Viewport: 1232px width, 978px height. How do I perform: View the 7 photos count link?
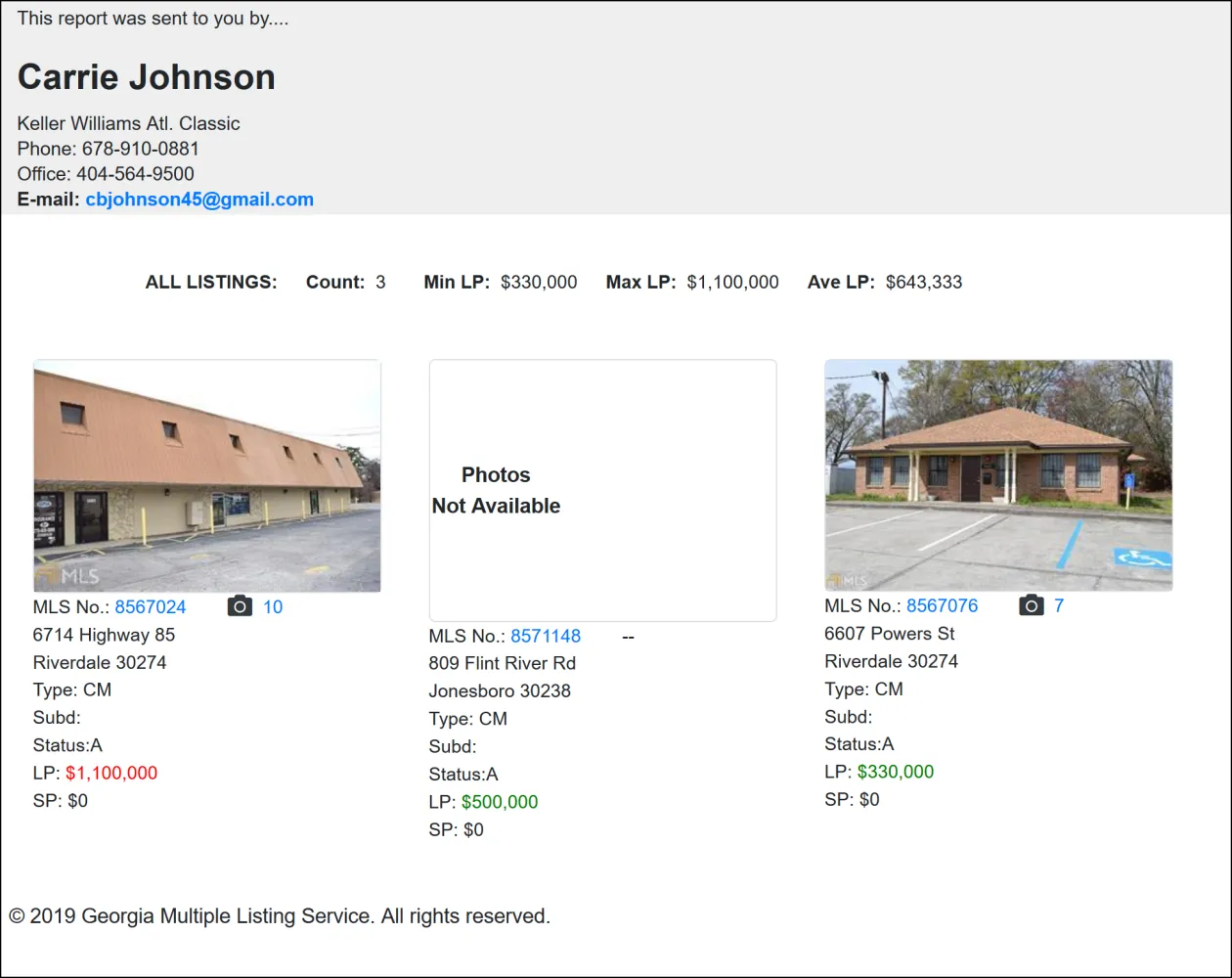point(1059,606)
